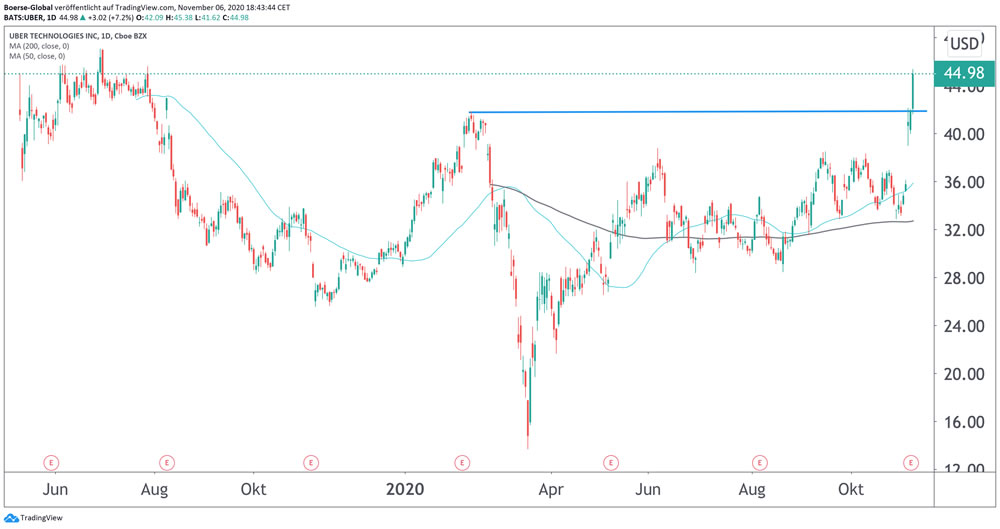Click the earnings marker between Apr and Jun 2020

[611, 462]
